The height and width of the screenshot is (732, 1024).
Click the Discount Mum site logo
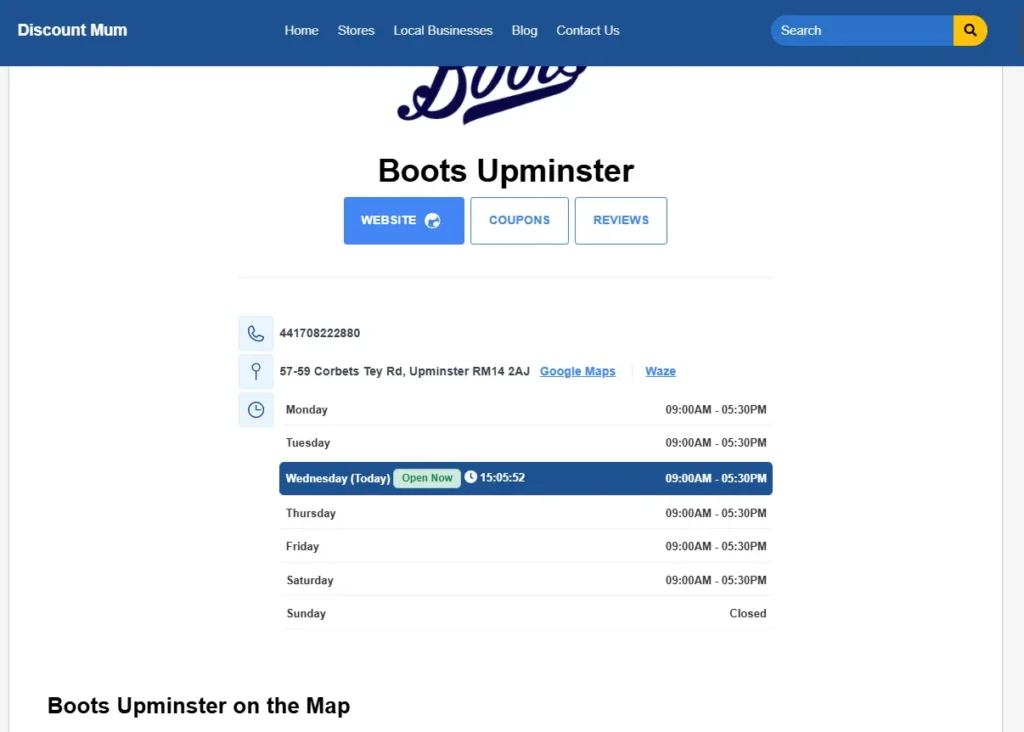click(x=72, y=30)
